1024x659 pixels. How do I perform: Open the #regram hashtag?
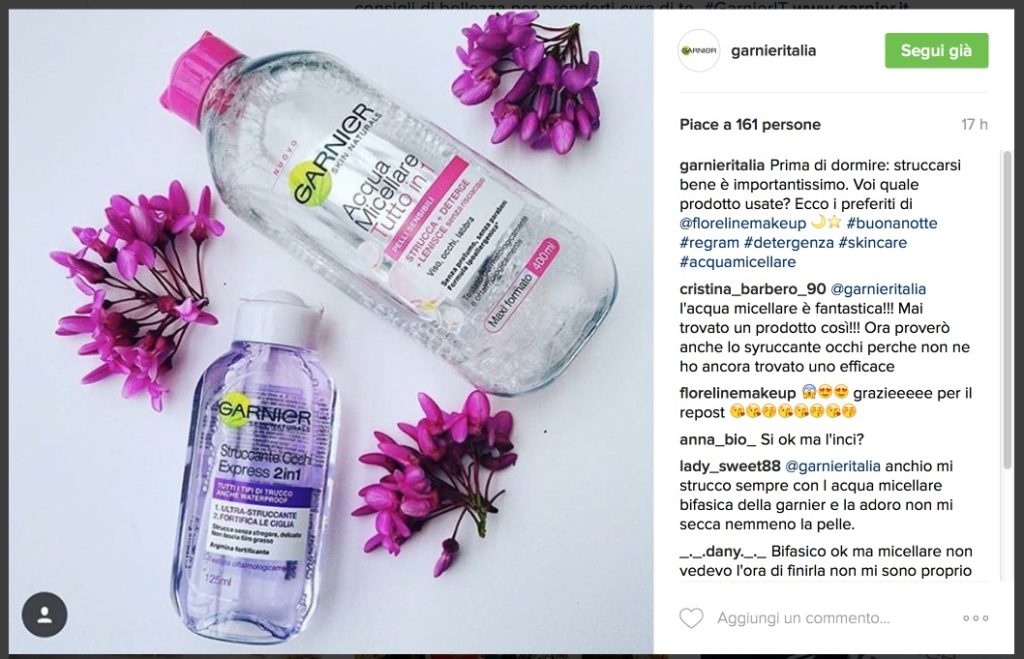709,242
